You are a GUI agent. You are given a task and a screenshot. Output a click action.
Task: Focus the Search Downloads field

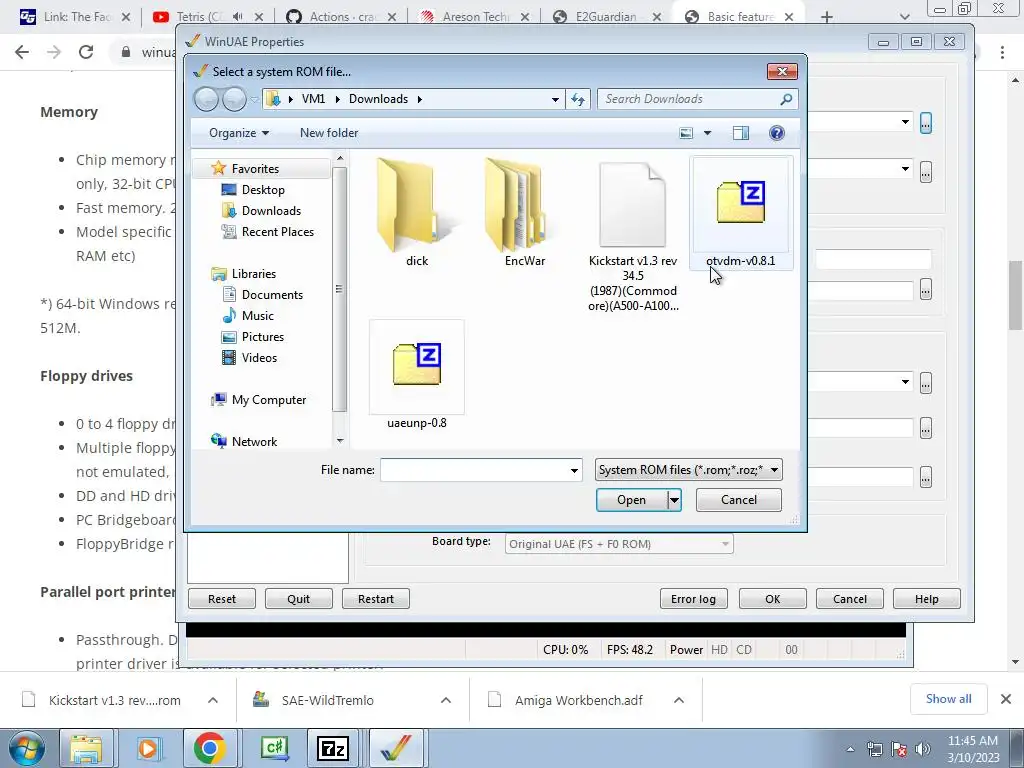(x=689, y=99)
